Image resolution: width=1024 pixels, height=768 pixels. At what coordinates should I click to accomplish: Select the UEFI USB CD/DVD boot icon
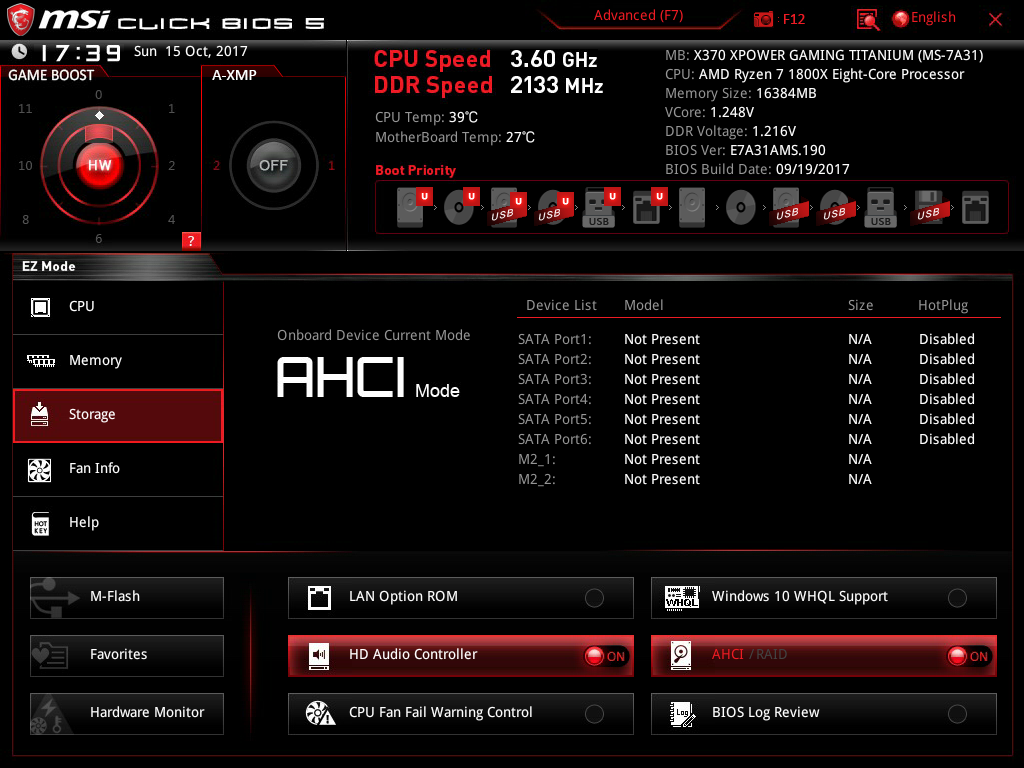tap(555, 208)
